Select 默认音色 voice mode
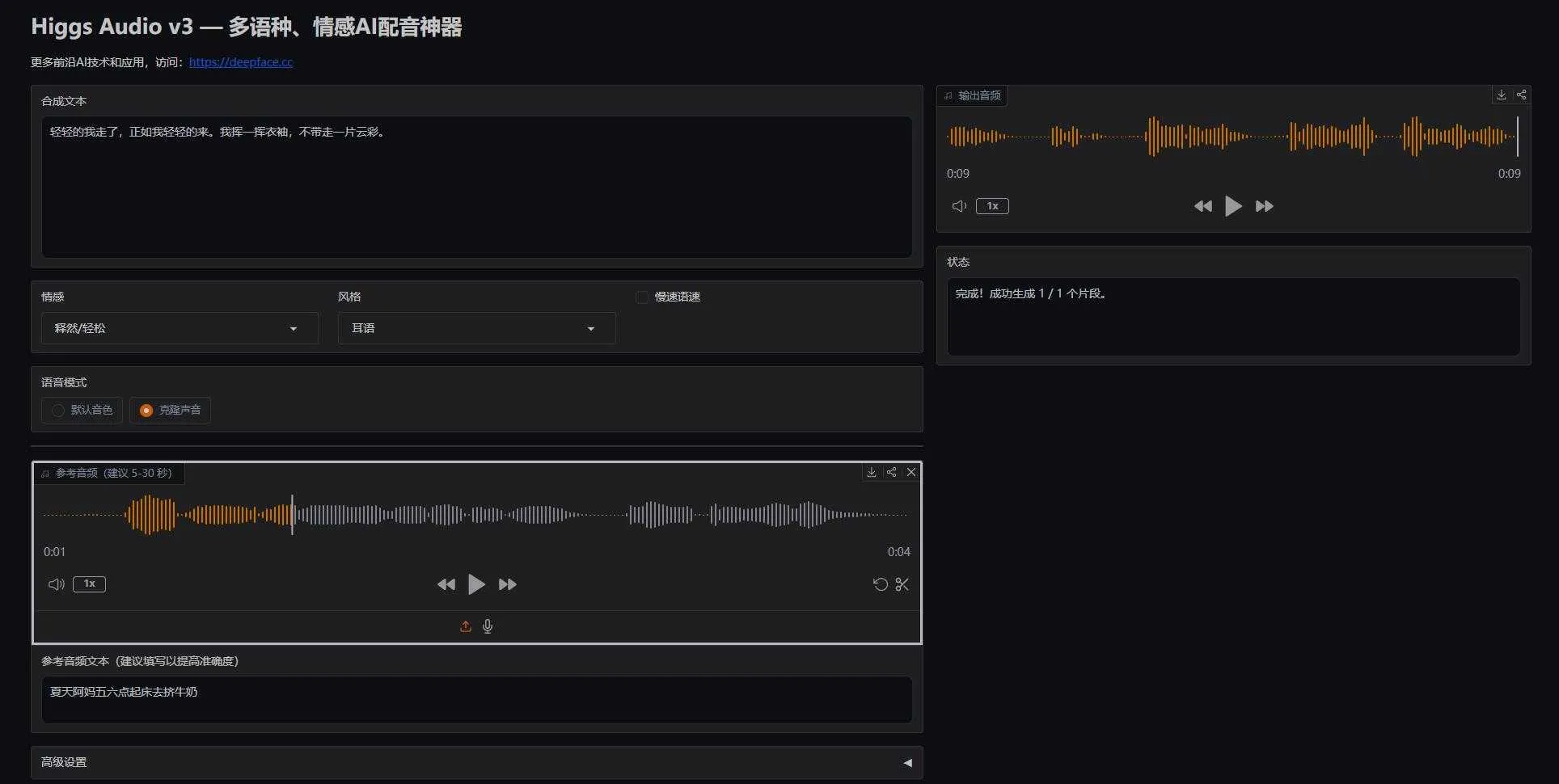 pos(82,410)
